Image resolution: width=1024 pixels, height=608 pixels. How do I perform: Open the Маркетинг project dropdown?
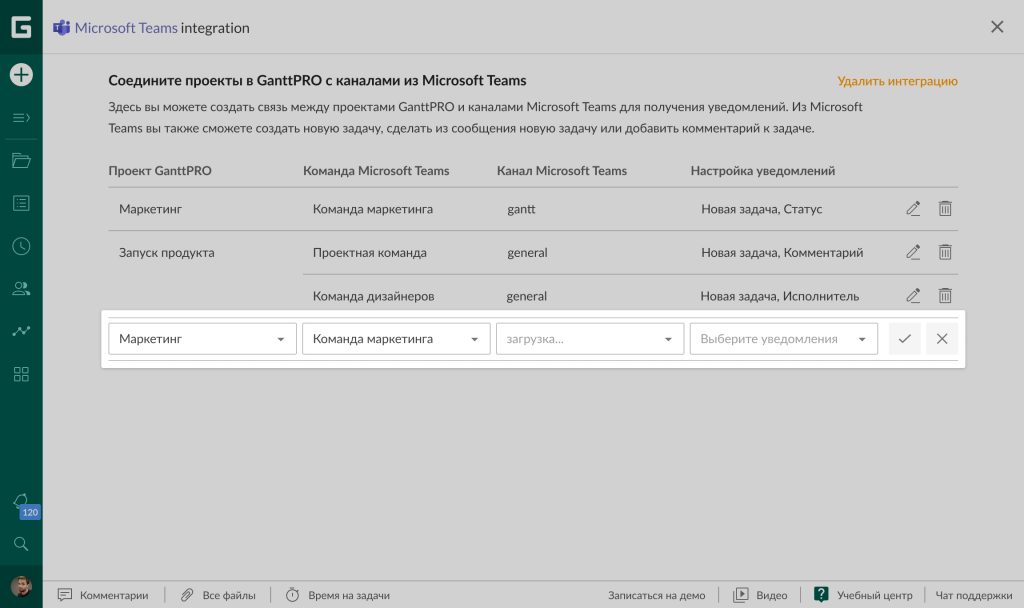[202, 338]
